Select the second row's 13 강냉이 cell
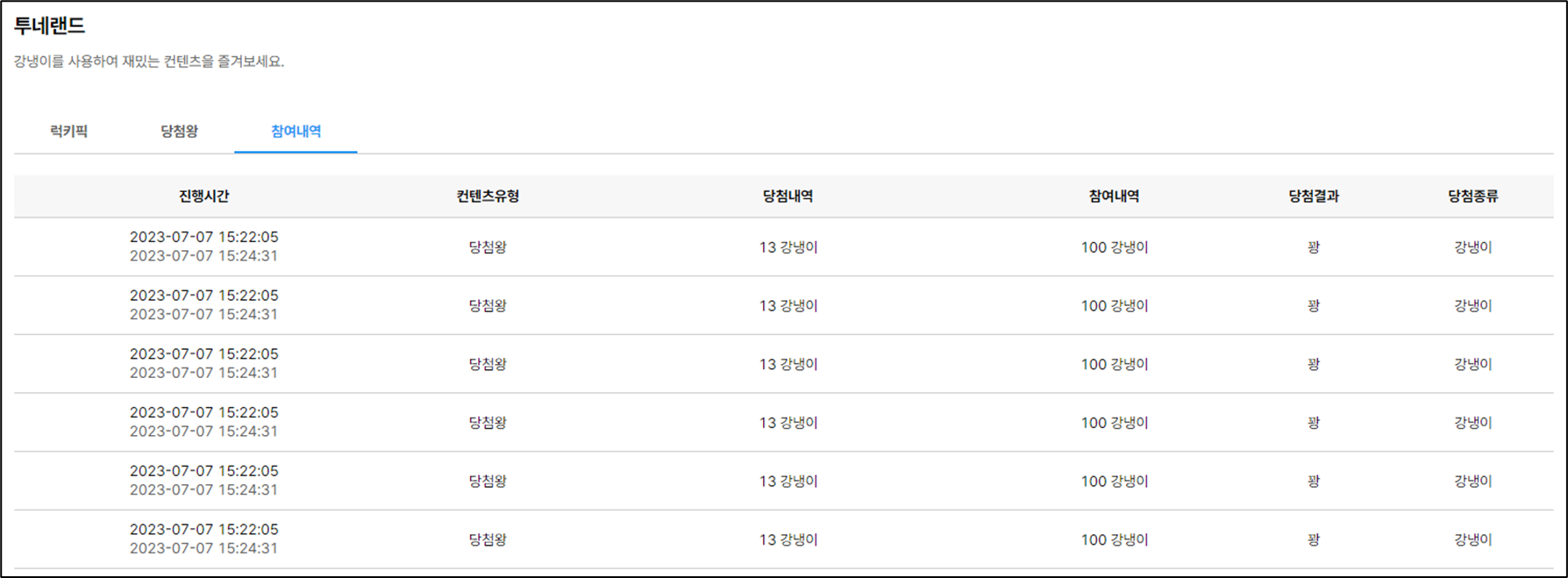 coord(788,306)
